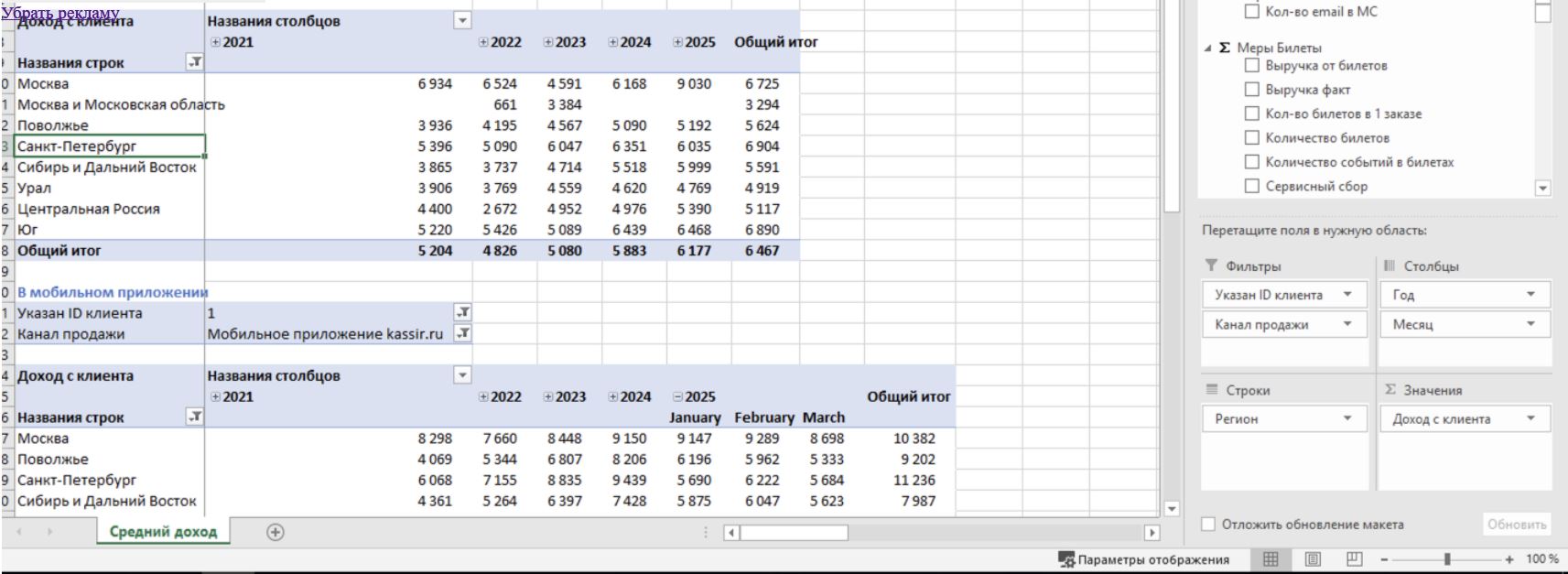Click the zoom in plus icon
The width and height of the screenshot is (1568, 574).
[1509, 559]
